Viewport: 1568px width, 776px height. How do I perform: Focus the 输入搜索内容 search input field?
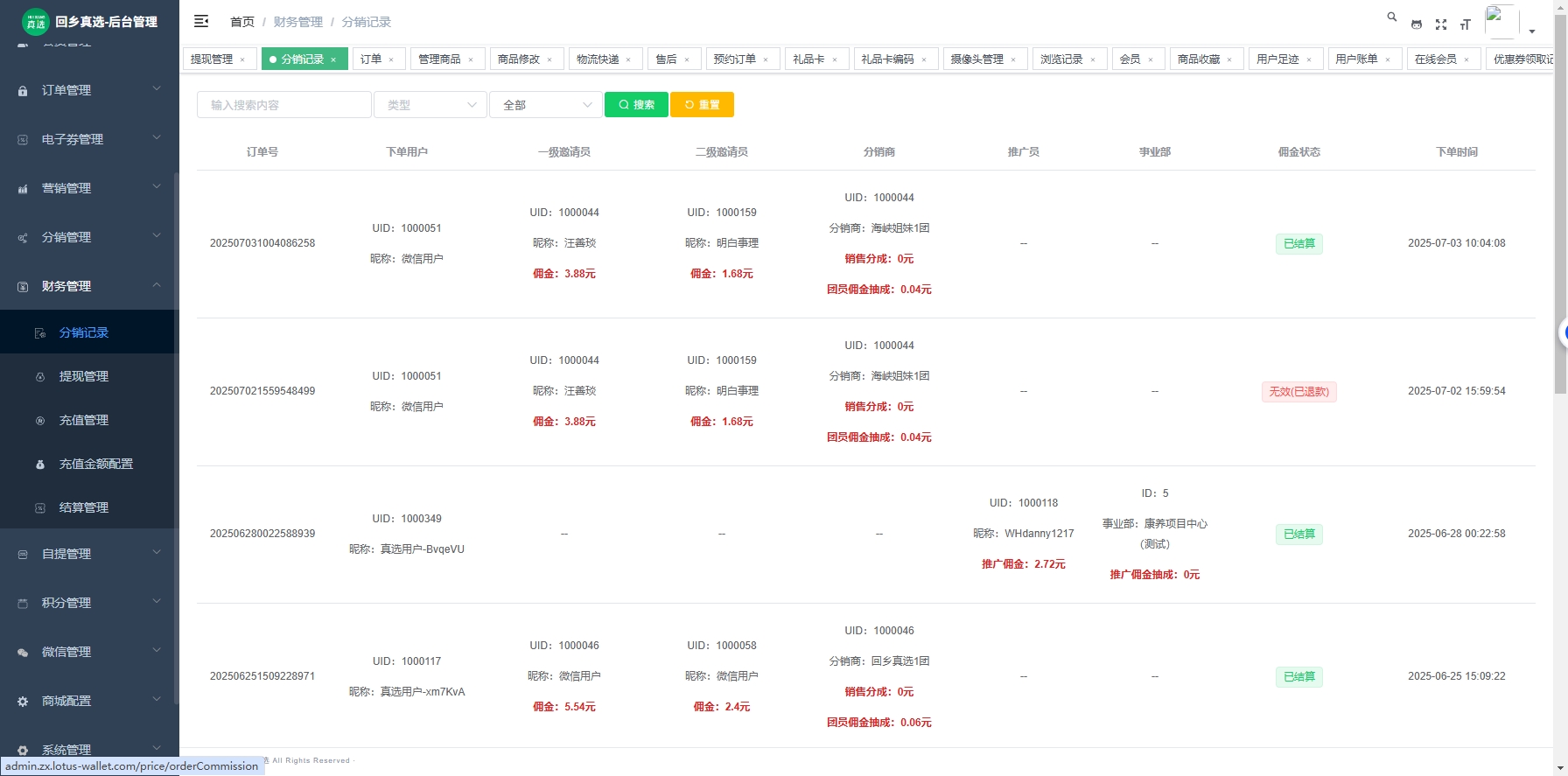pos(284,105)
